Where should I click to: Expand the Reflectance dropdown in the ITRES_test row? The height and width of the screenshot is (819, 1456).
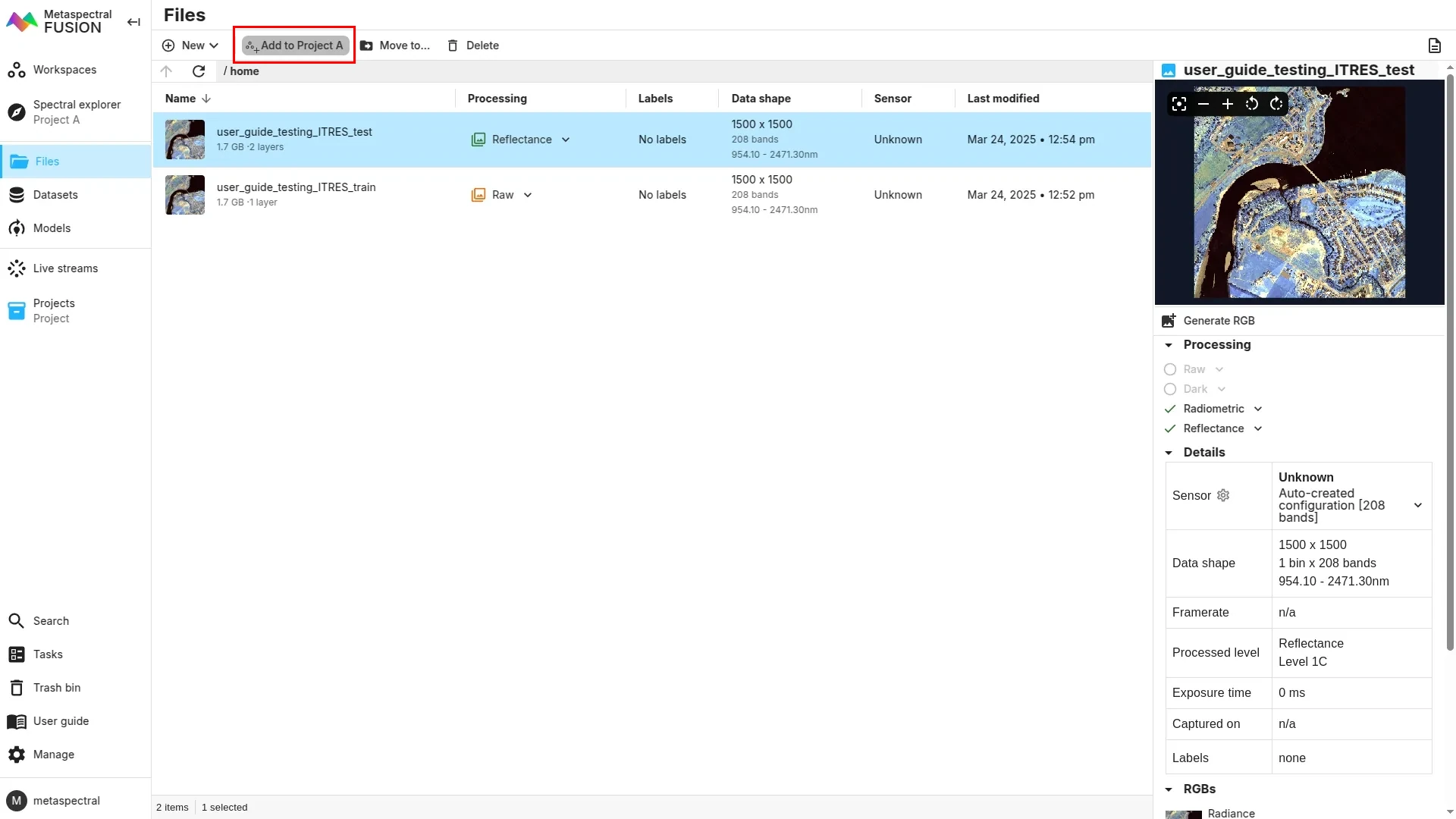tap(566, 140)
